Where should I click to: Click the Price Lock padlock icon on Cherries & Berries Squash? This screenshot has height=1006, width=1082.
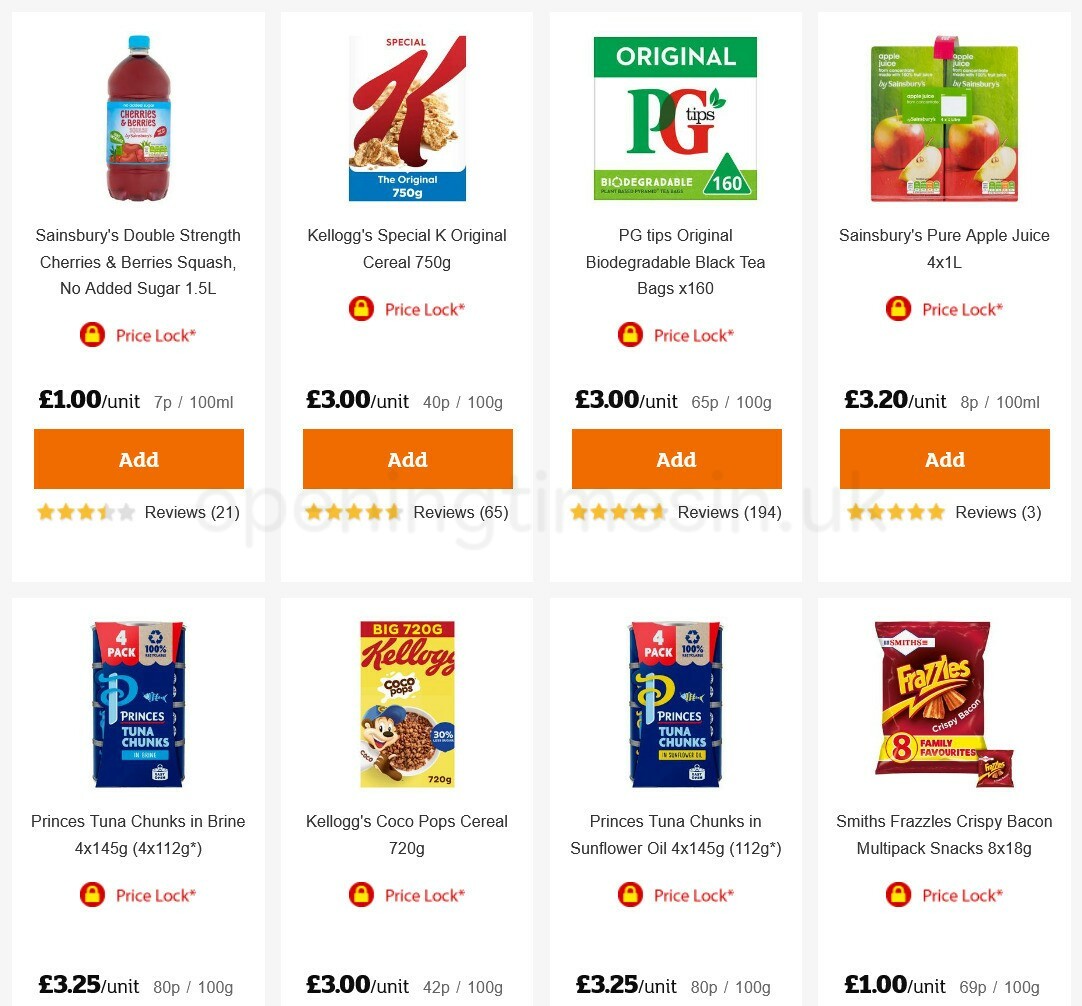pyautogui.click(x=92, y=334)
